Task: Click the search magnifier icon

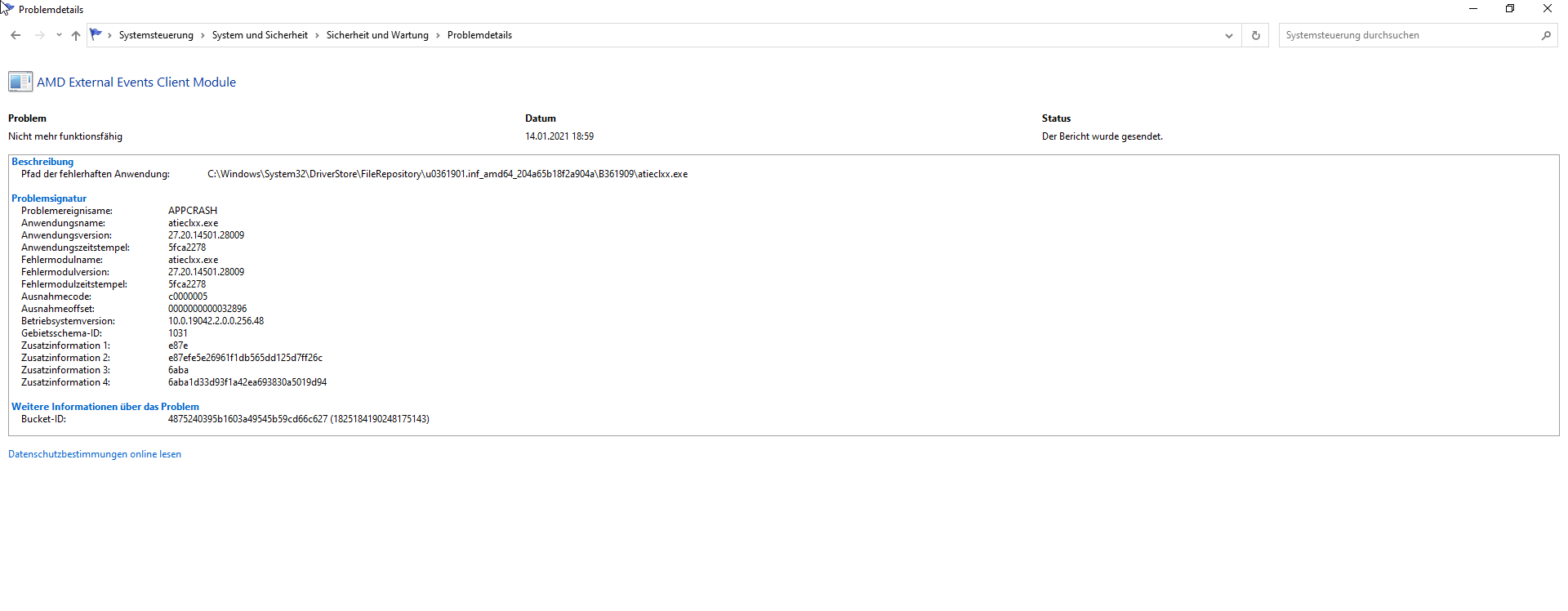Action: [x=1546, y=35]
